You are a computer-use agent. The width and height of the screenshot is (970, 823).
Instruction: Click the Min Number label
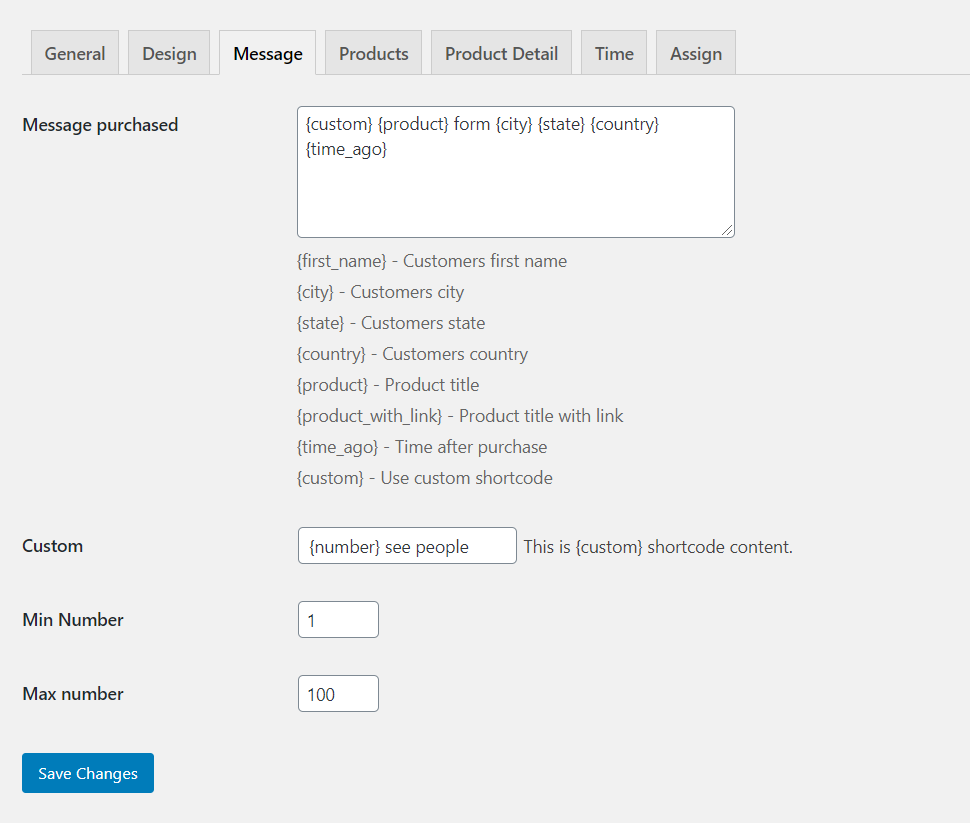73,619
